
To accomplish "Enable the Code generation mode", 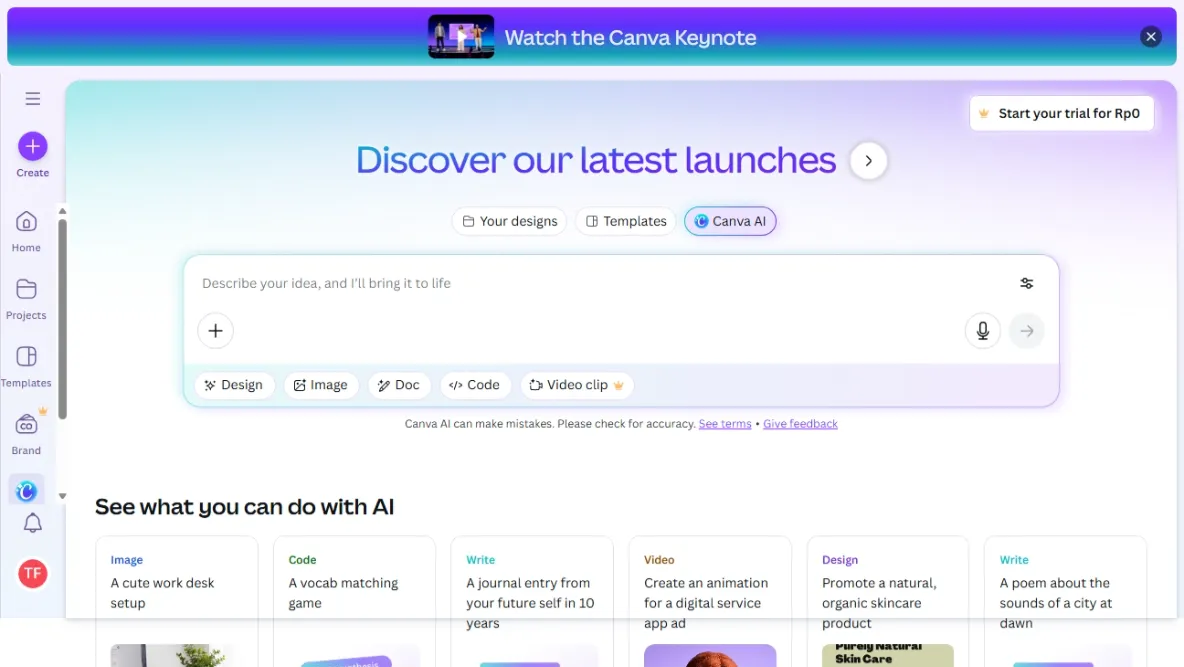I will point(475,385).
